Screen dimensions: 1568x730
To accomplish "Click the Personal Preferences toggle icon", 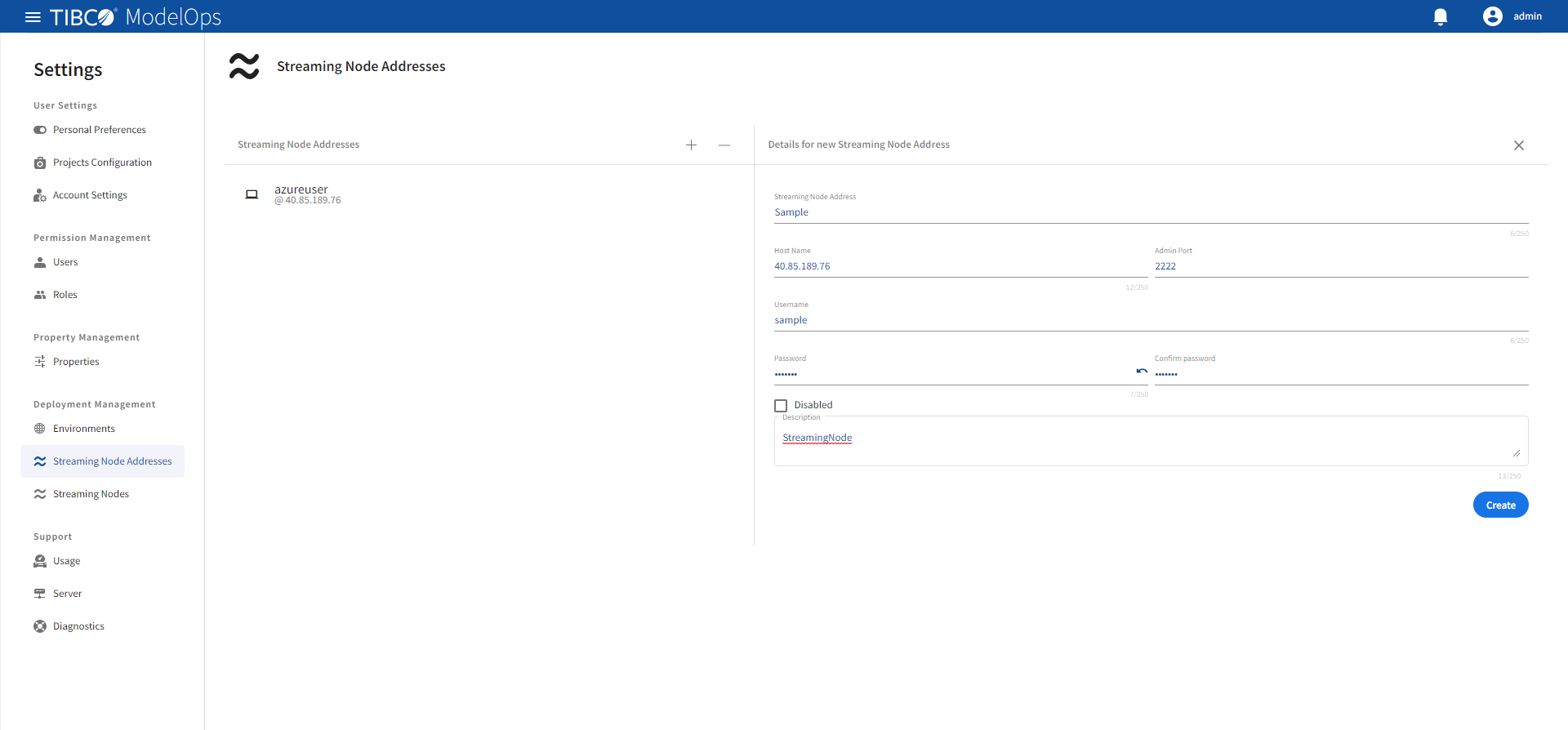I will [x=40, y=130].
